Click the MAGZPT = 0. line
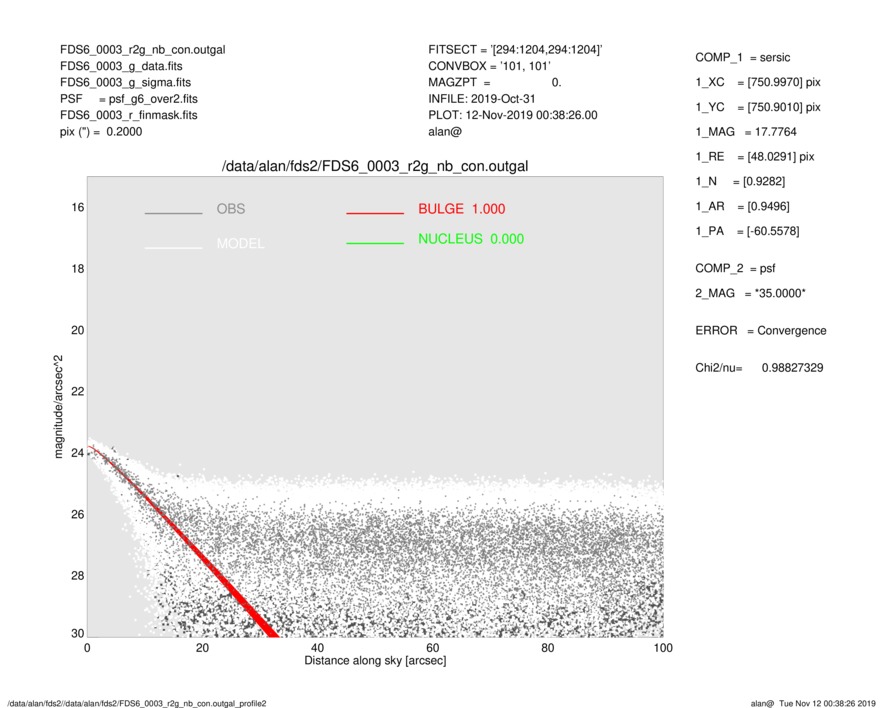885x708 pixels. 494,82
